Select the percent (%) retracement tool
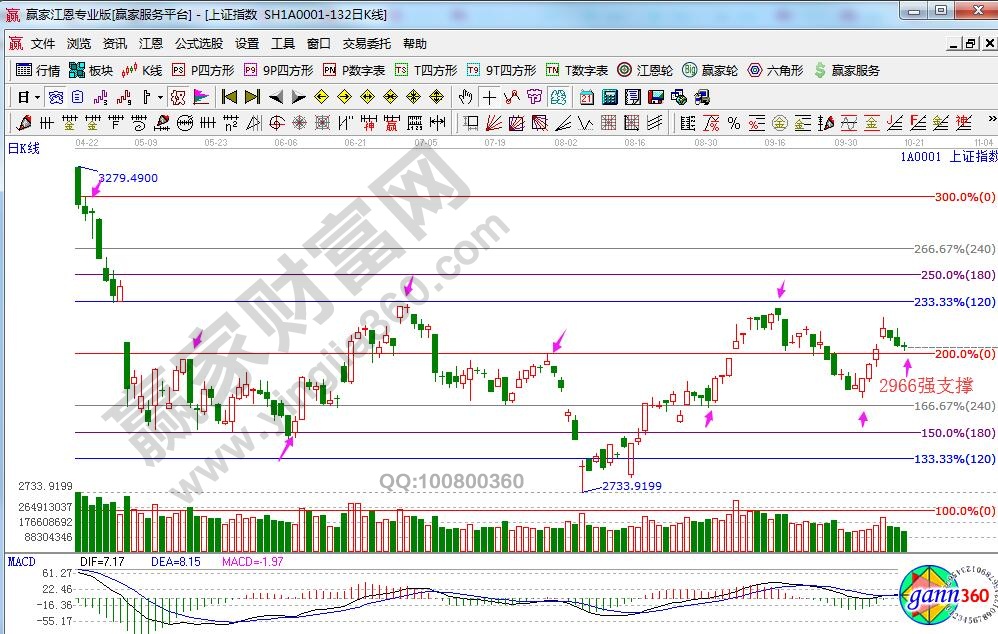This screenshot has width=998, height=634. click(x=733, y=123)
